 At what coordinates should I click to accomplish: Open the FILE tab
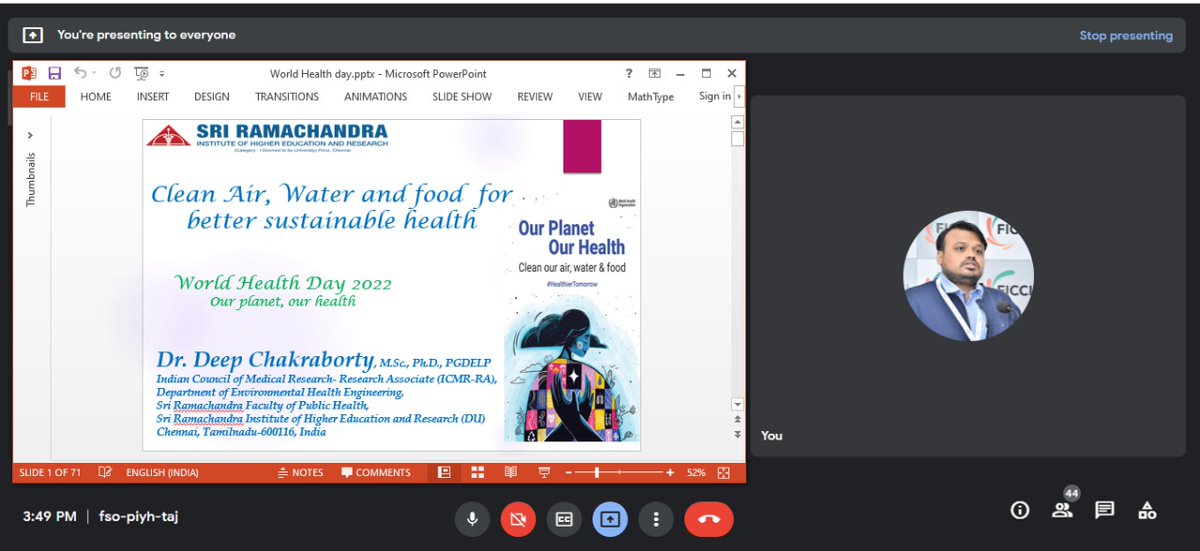tap(40, 96)
